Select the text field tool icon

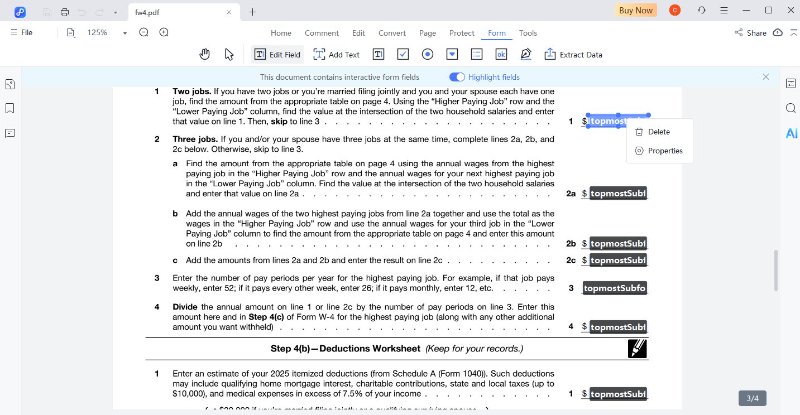pos(378,54)
